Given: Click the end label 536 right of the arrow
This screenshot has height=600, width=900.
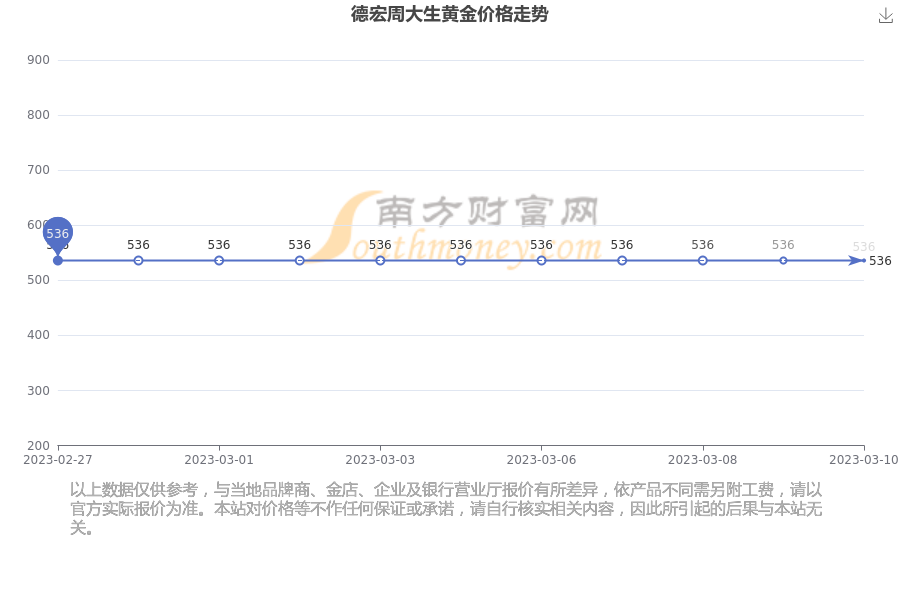Looking at the screenshot, I should click(x=880, y=261).
